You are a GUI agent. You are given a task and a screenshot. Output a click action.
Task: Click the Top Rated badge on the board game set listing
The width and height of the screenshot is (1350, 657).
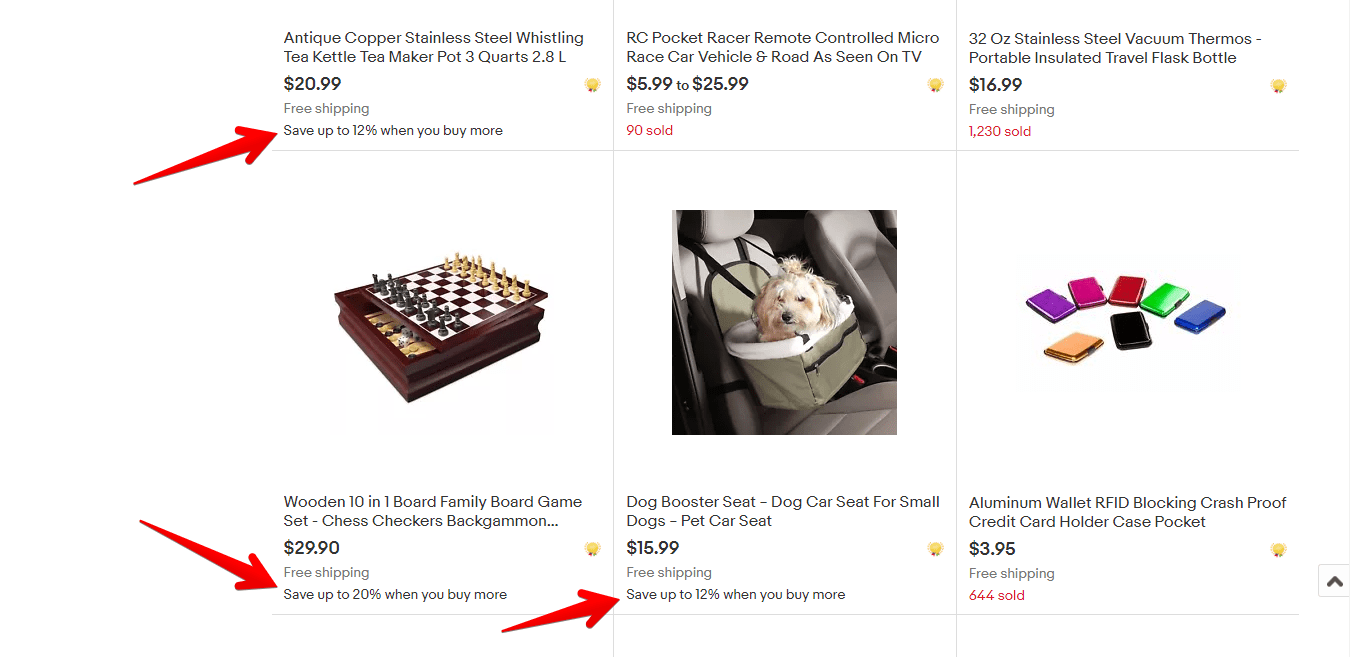coord(592,548)
